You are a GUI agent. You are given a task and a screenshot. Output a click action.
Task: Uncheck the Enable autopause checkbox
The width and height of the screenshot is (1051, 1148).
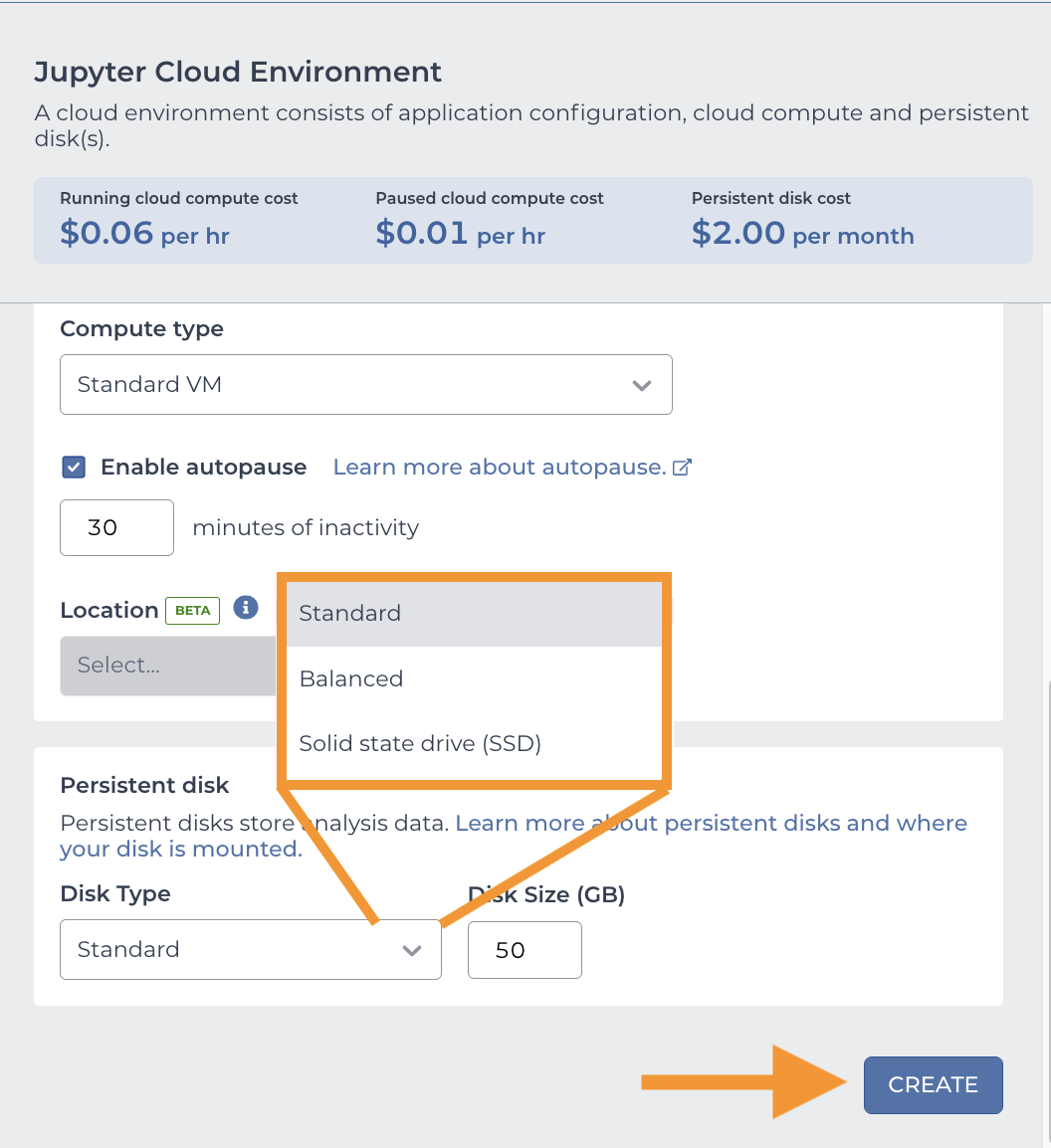73,467
